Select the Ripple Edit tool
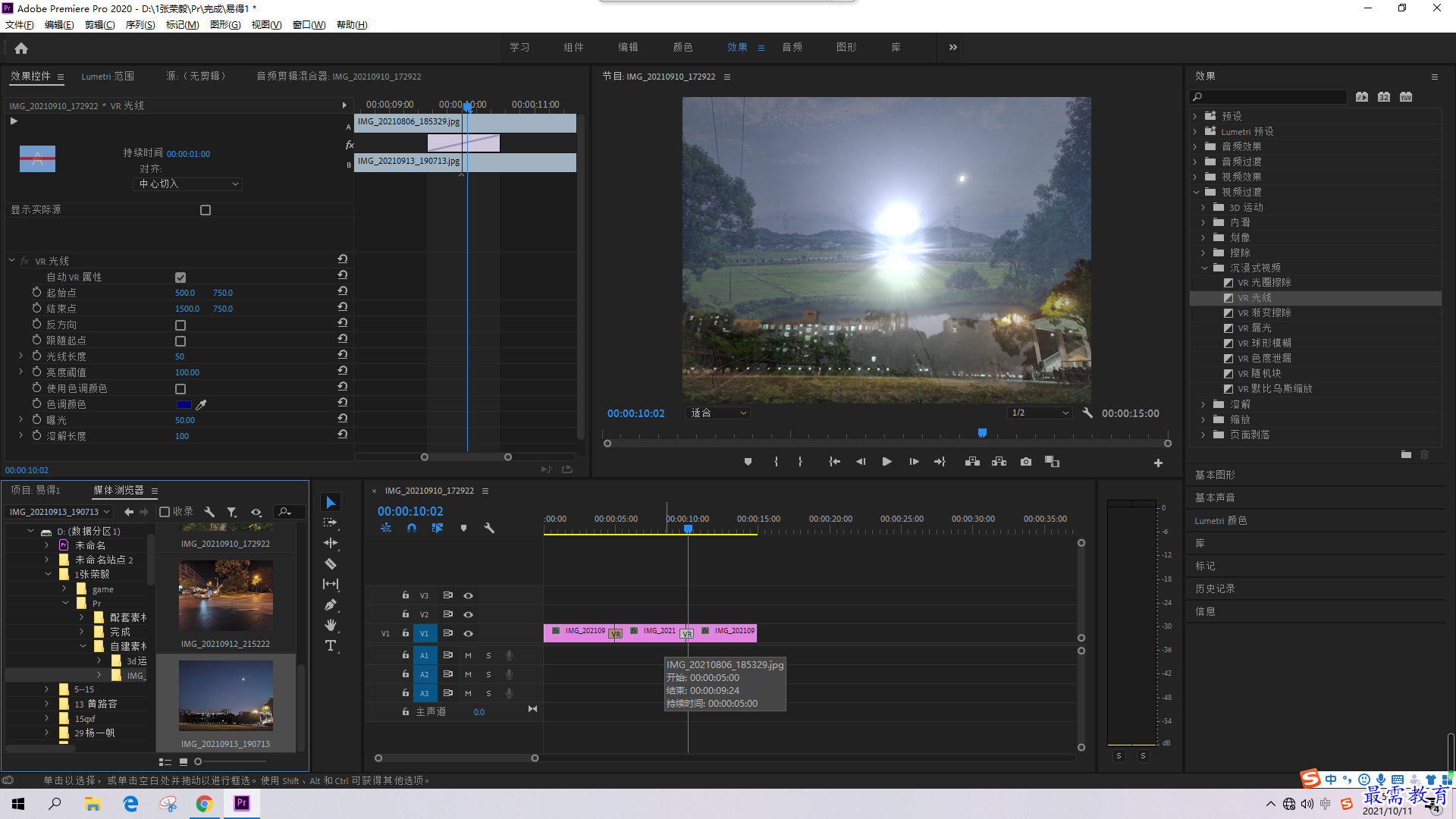This screenshot has width=1456, height=819. click(x=331, y=543)
